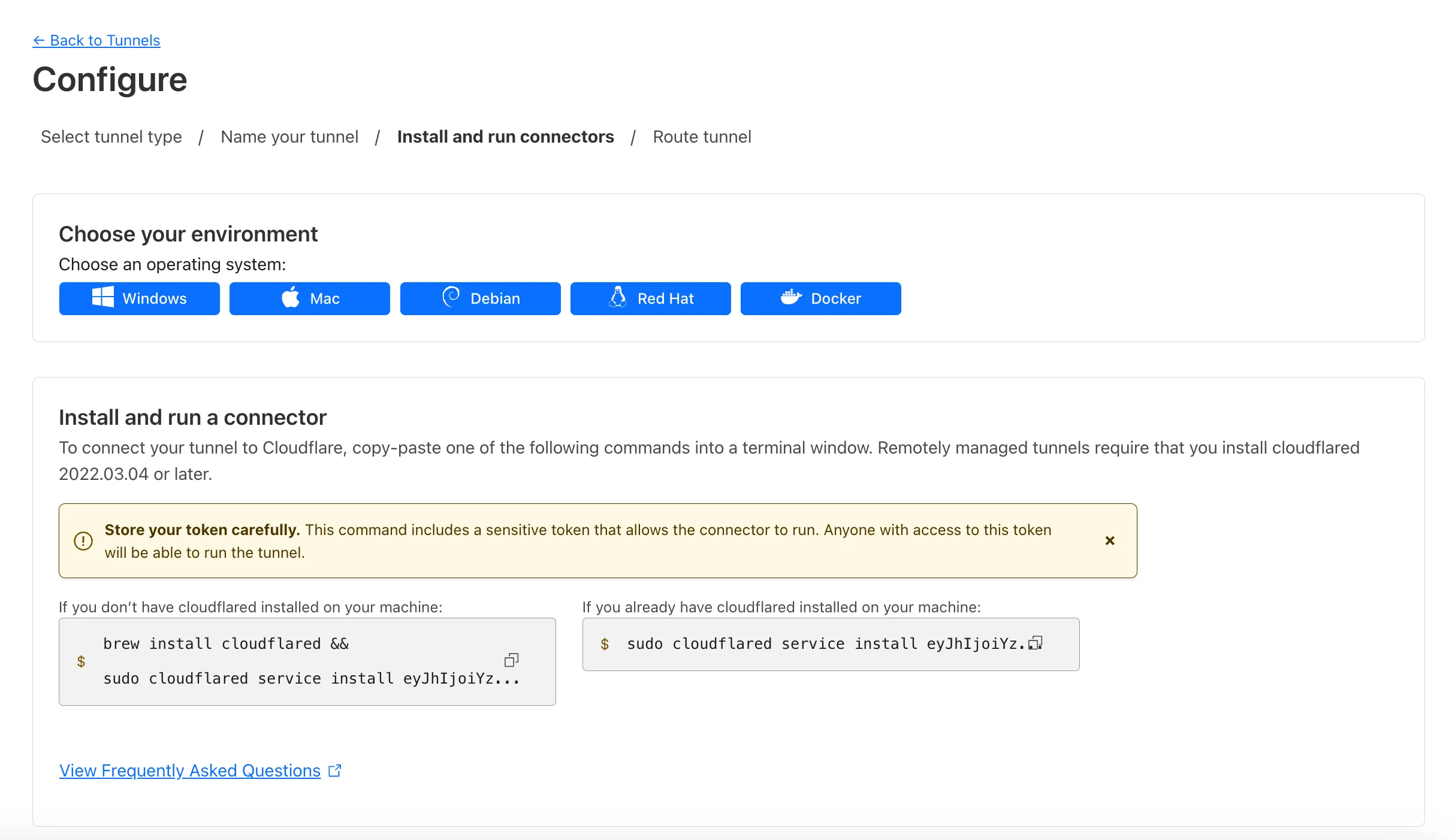Copy the sudo cloudflared service install command
The width and height of the screenshot is (1455, 840).
tap(1035, 643)
